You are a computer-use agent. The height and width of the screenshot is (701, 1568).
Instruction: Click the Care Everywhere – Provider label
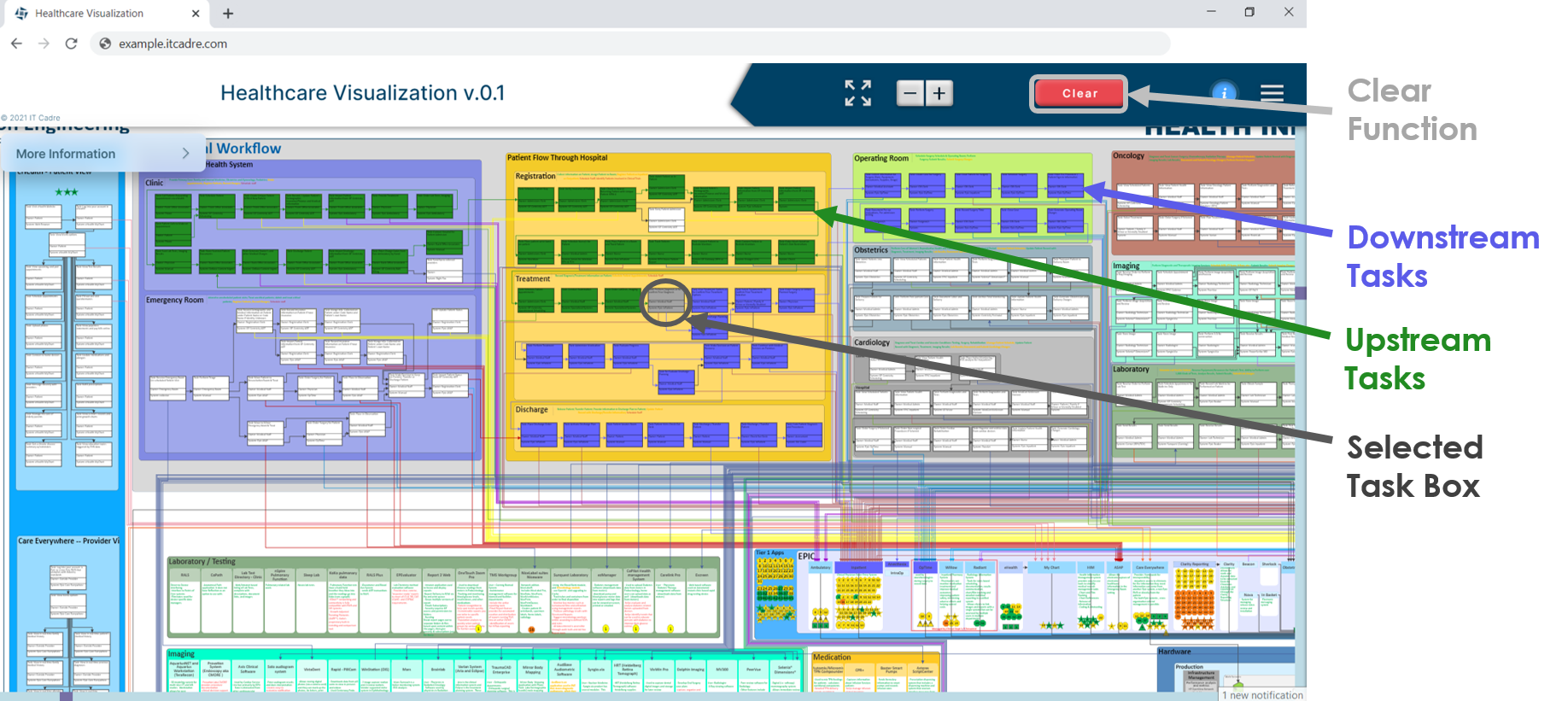69,540
